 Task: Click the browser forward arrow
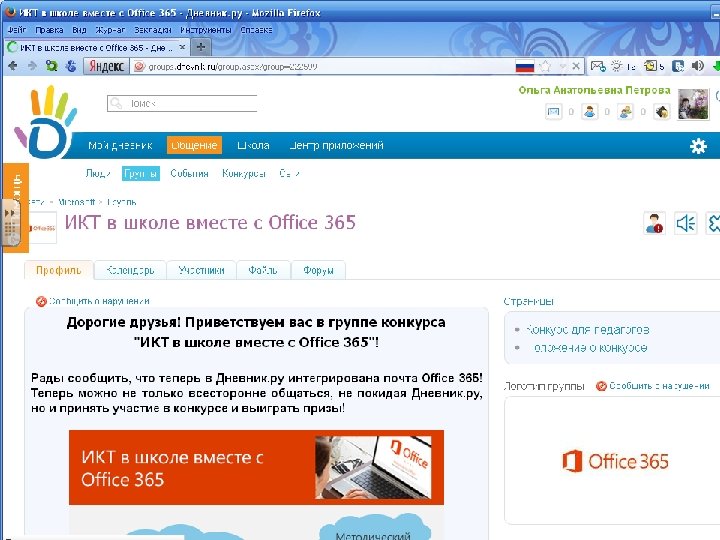click(x=32, y=66)
